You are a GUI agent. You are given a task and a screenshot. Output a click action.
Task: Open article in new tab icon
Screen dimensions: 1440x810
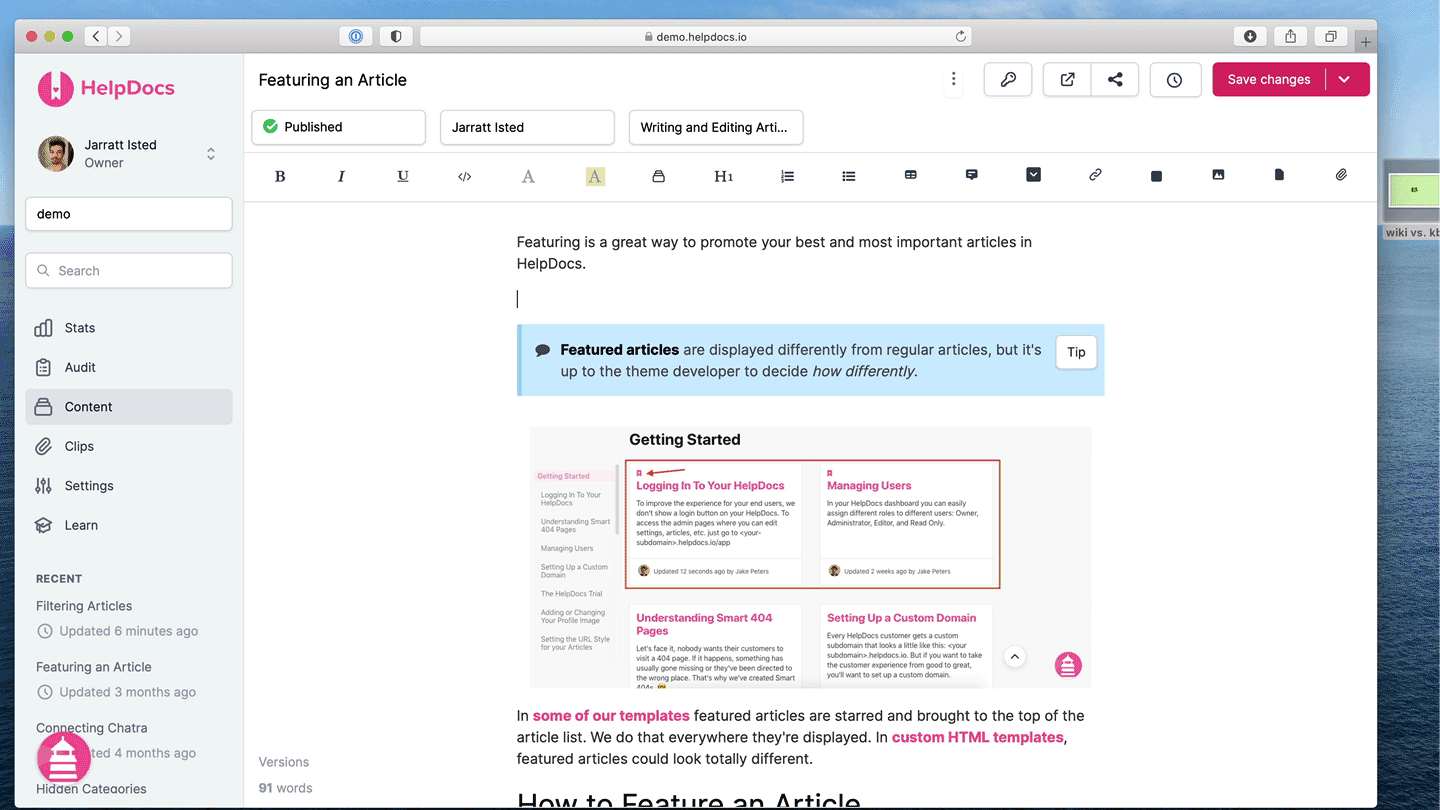pyautogui.click(x=1067, y=80)
